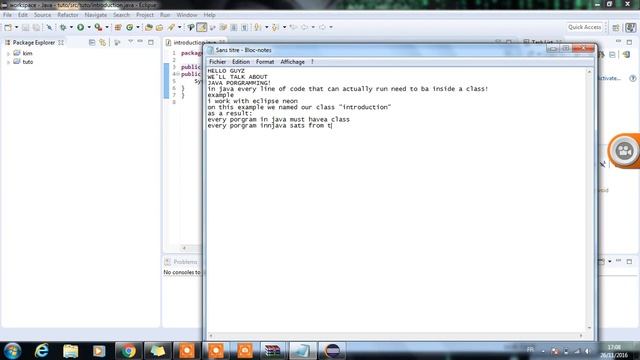Open the file explorer folder taskbar icon

tap(70, 351)
